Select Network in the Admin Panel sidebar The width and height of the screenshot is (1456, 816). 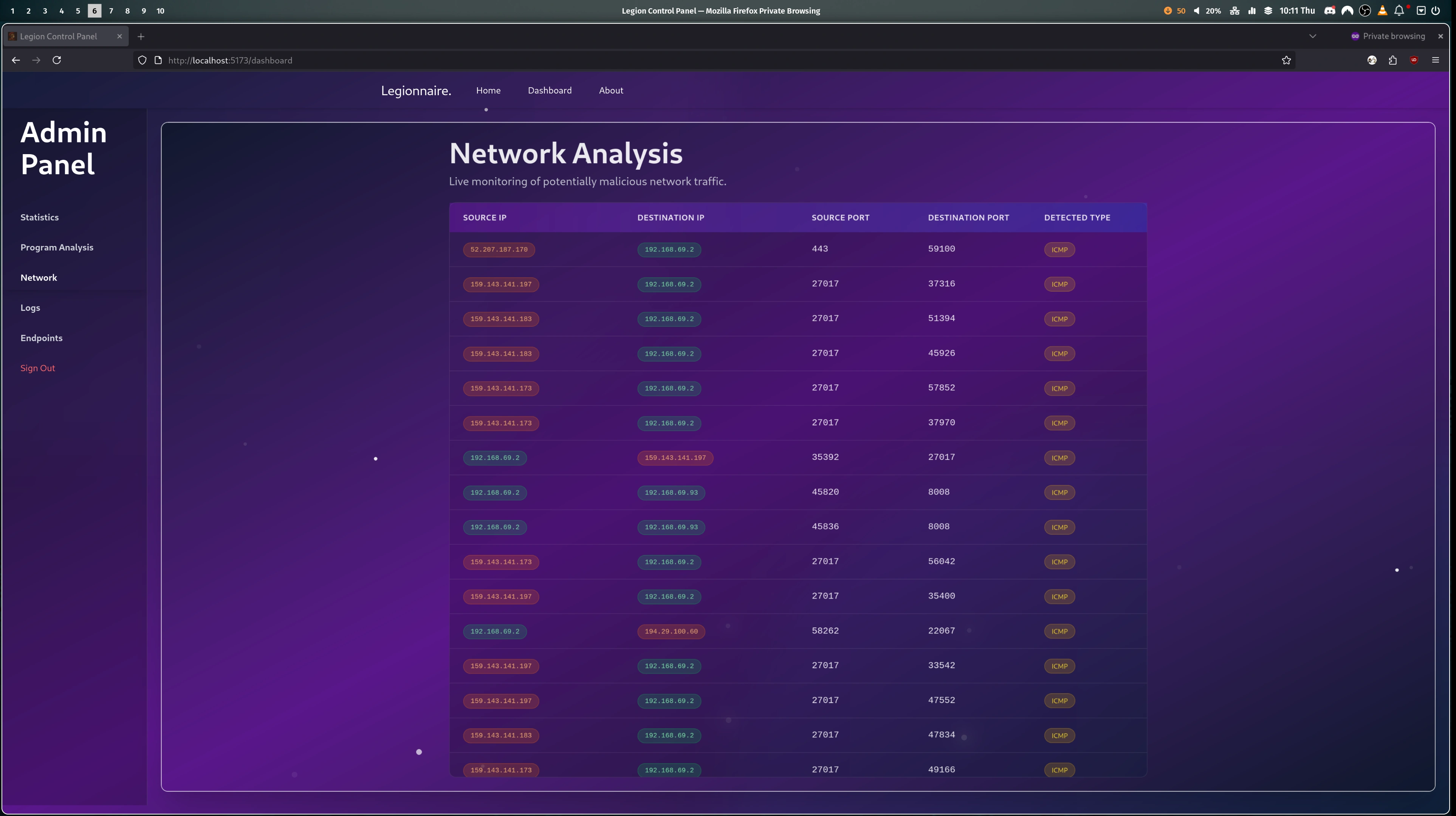[39, 277]
